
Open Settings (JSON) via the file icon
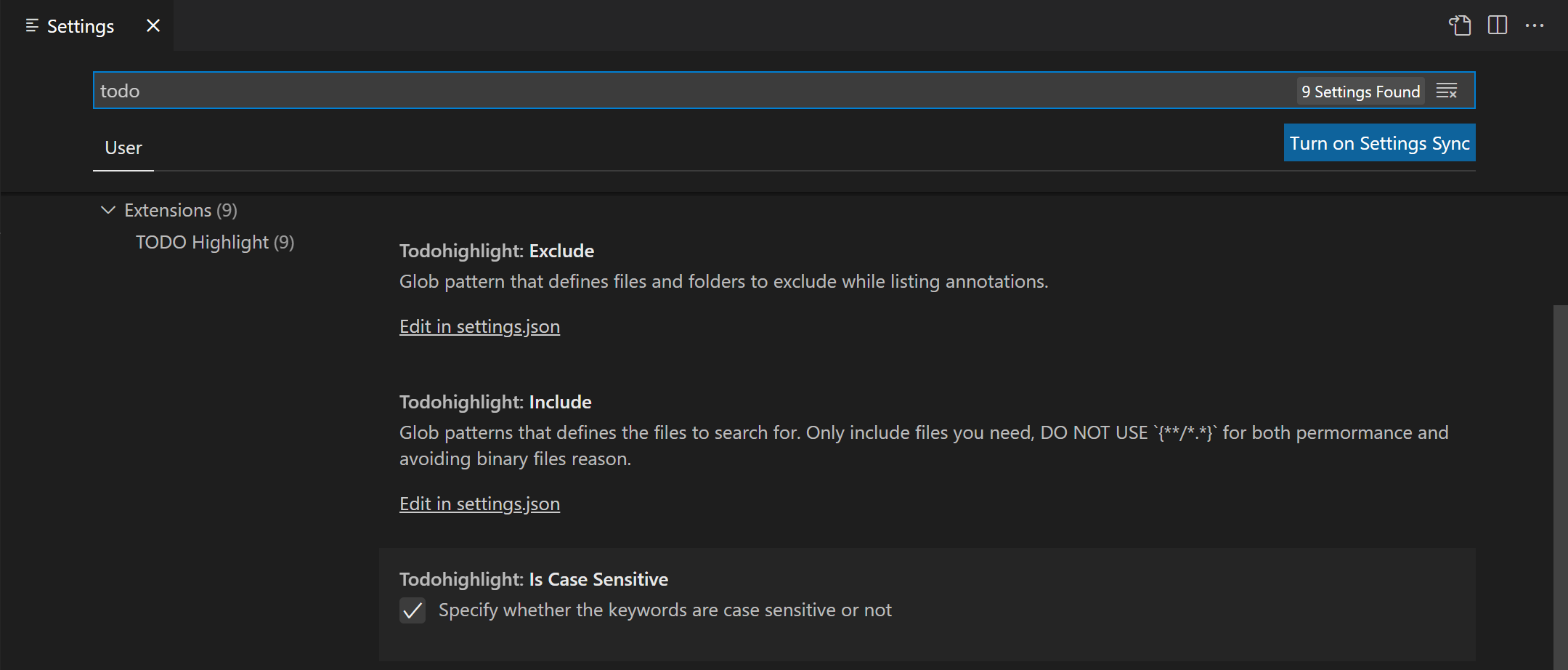[1460, 25]
